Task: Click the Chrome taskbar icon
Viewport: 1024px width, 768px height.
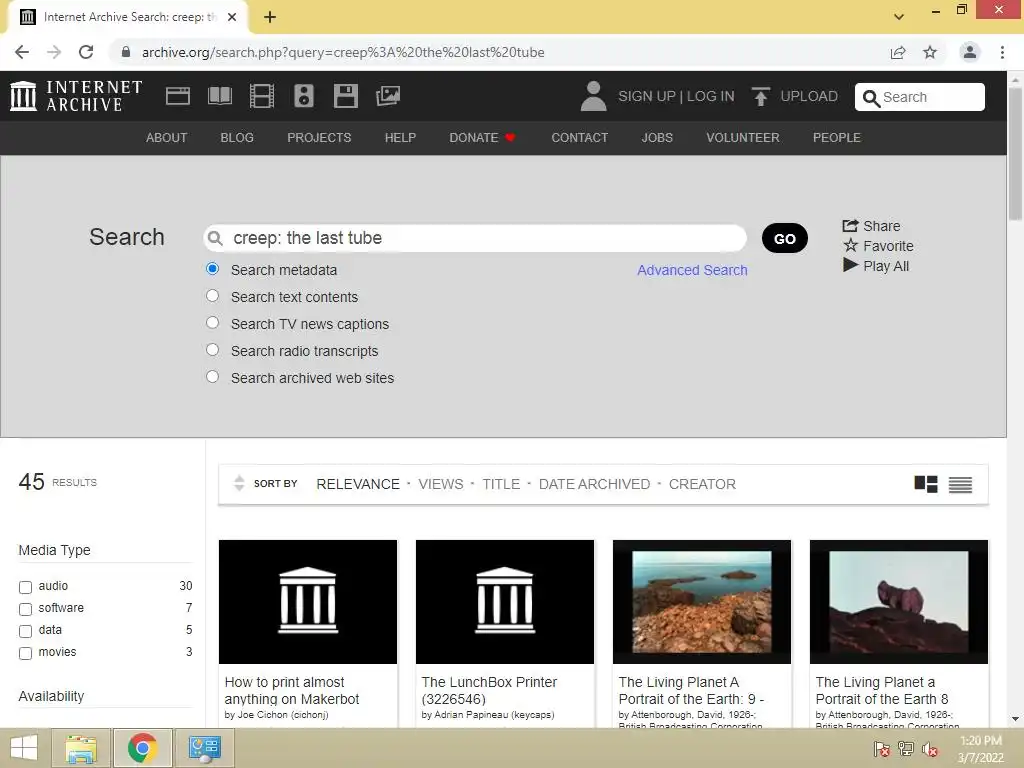Action: [142, 748]
